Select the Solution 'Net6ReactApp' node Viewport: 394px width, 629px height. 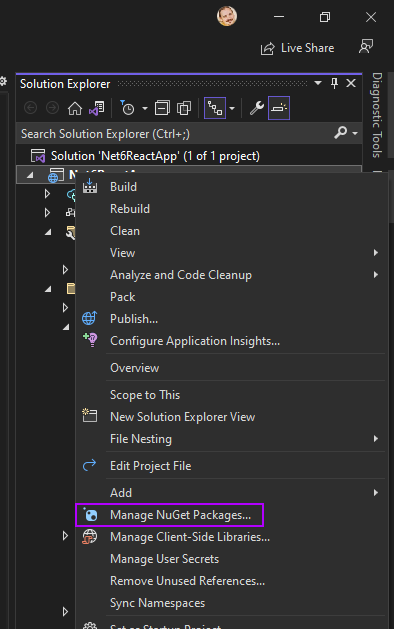point(155,156)
